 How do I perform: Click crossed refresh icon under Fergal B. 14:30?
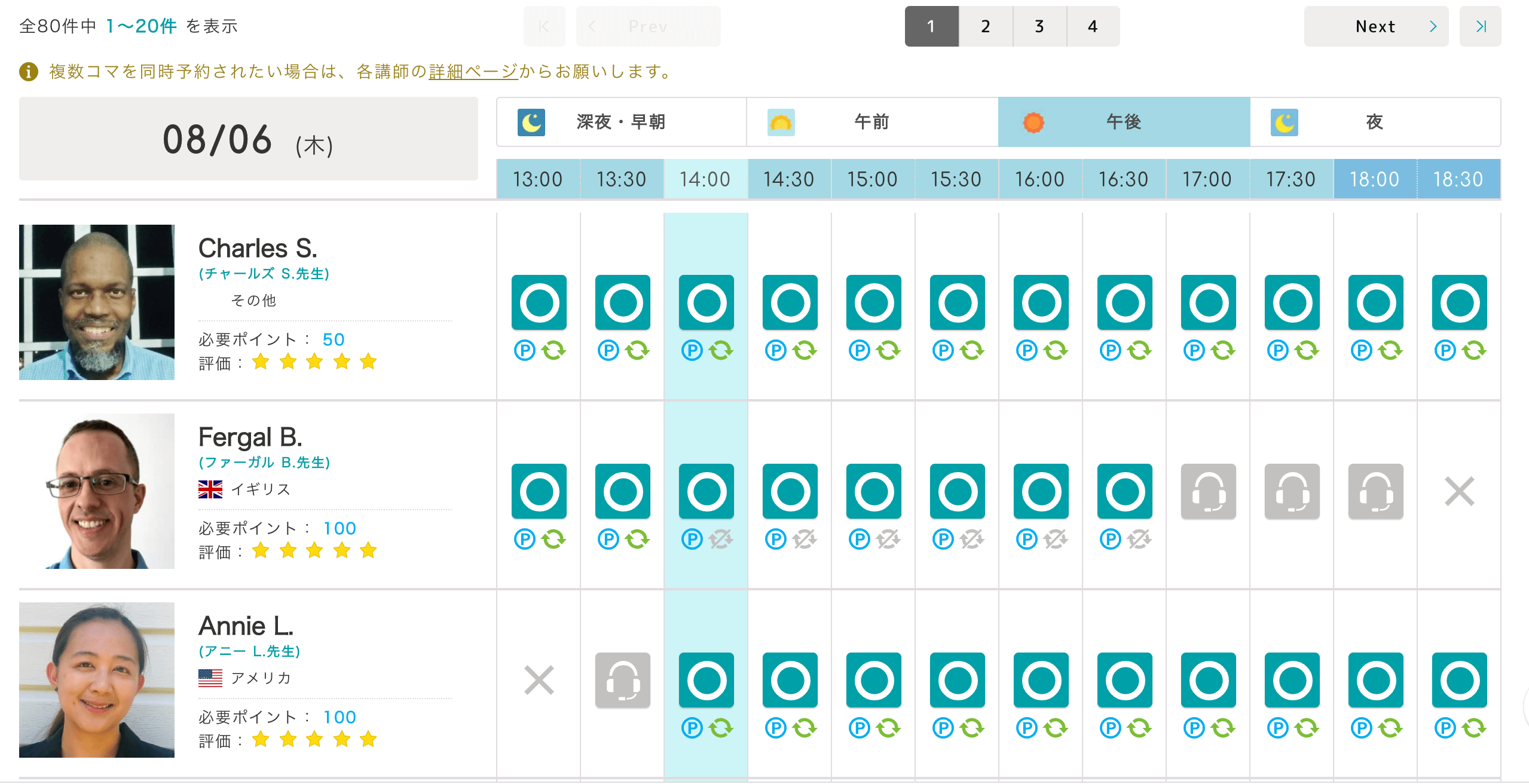(x=805, y=540)
